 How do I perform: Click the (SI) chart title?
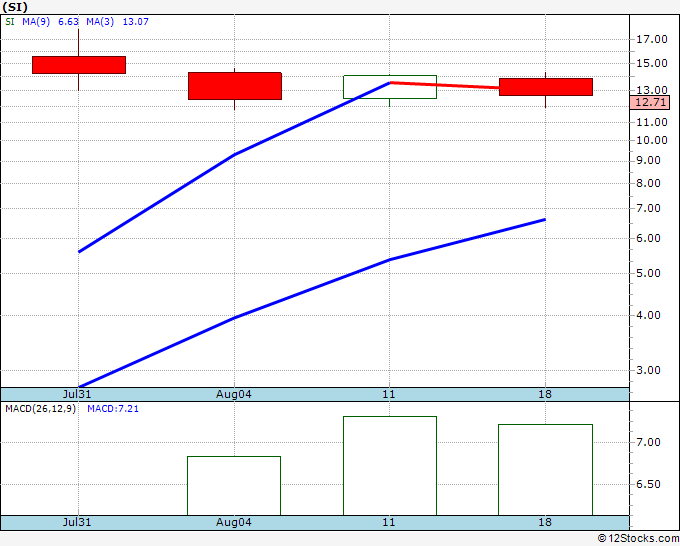pos(15,7)
